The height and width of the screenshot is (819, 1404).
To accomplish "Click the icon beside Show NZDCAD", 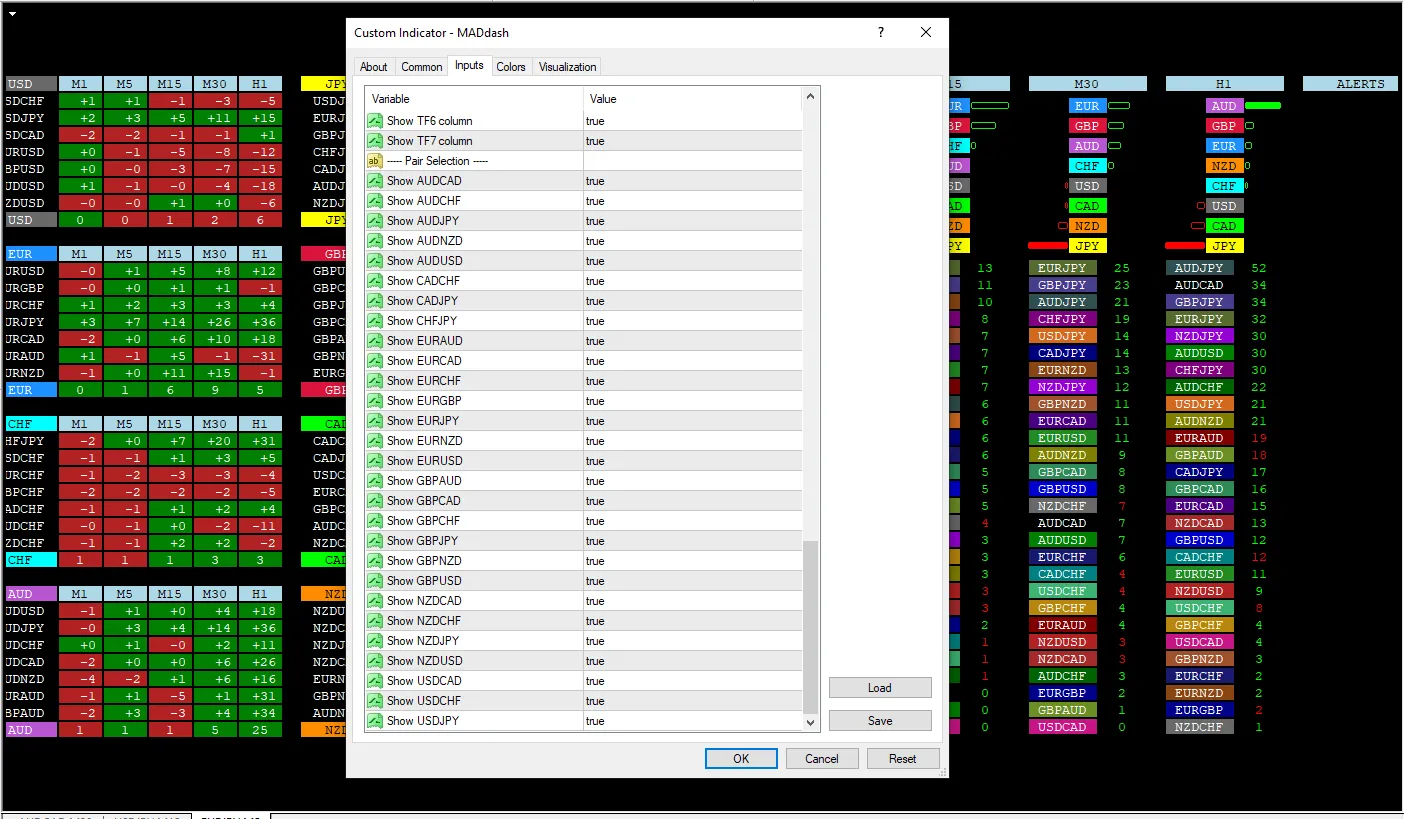I will [x=375, y=601].
